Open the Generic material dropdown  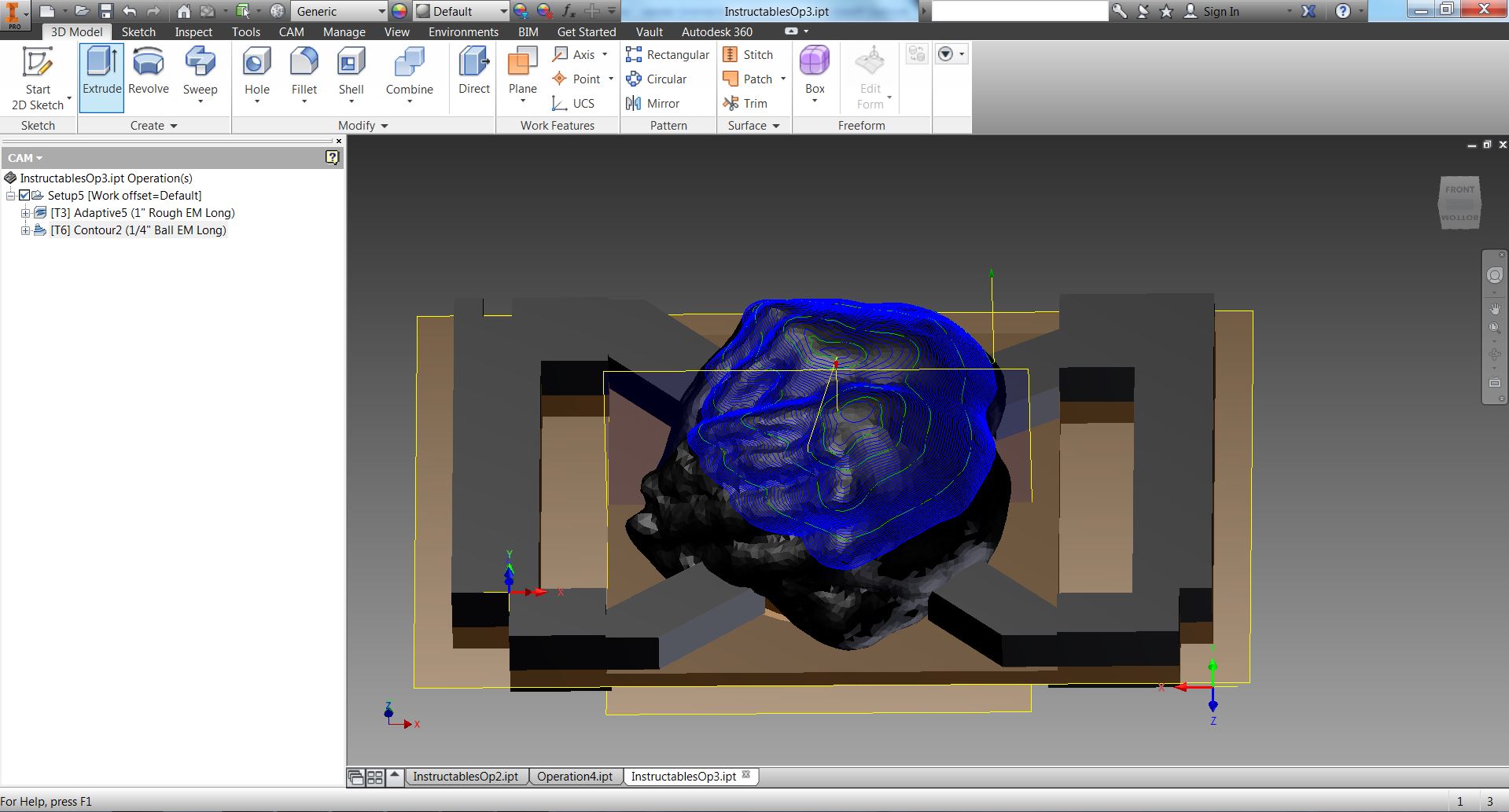point(339,11)
